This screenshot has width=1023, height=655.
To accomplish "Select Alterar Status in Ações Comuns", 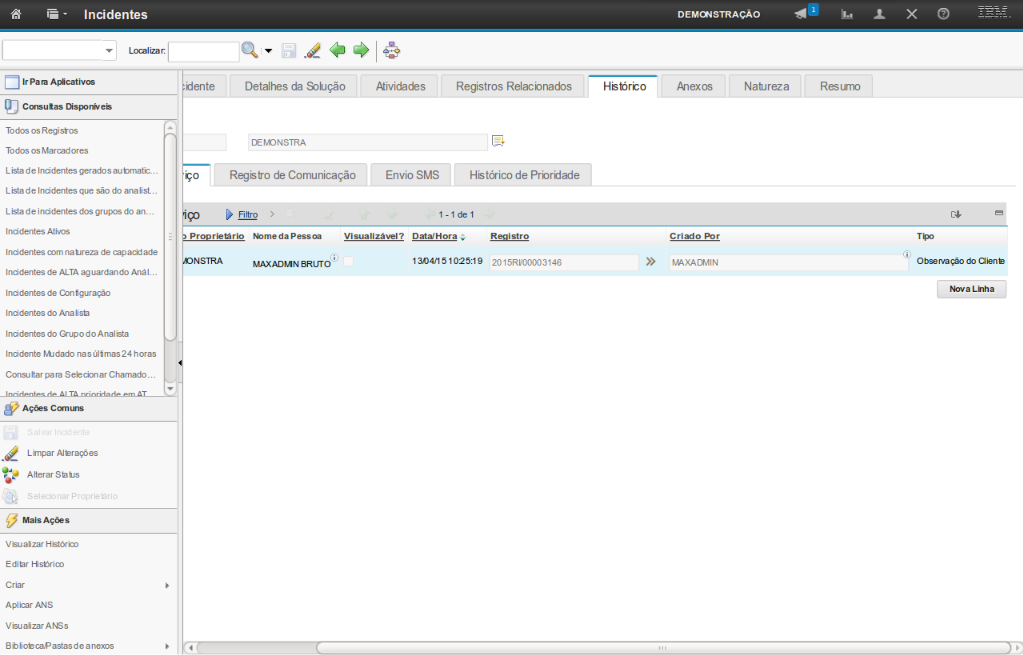I will (53, 474).
